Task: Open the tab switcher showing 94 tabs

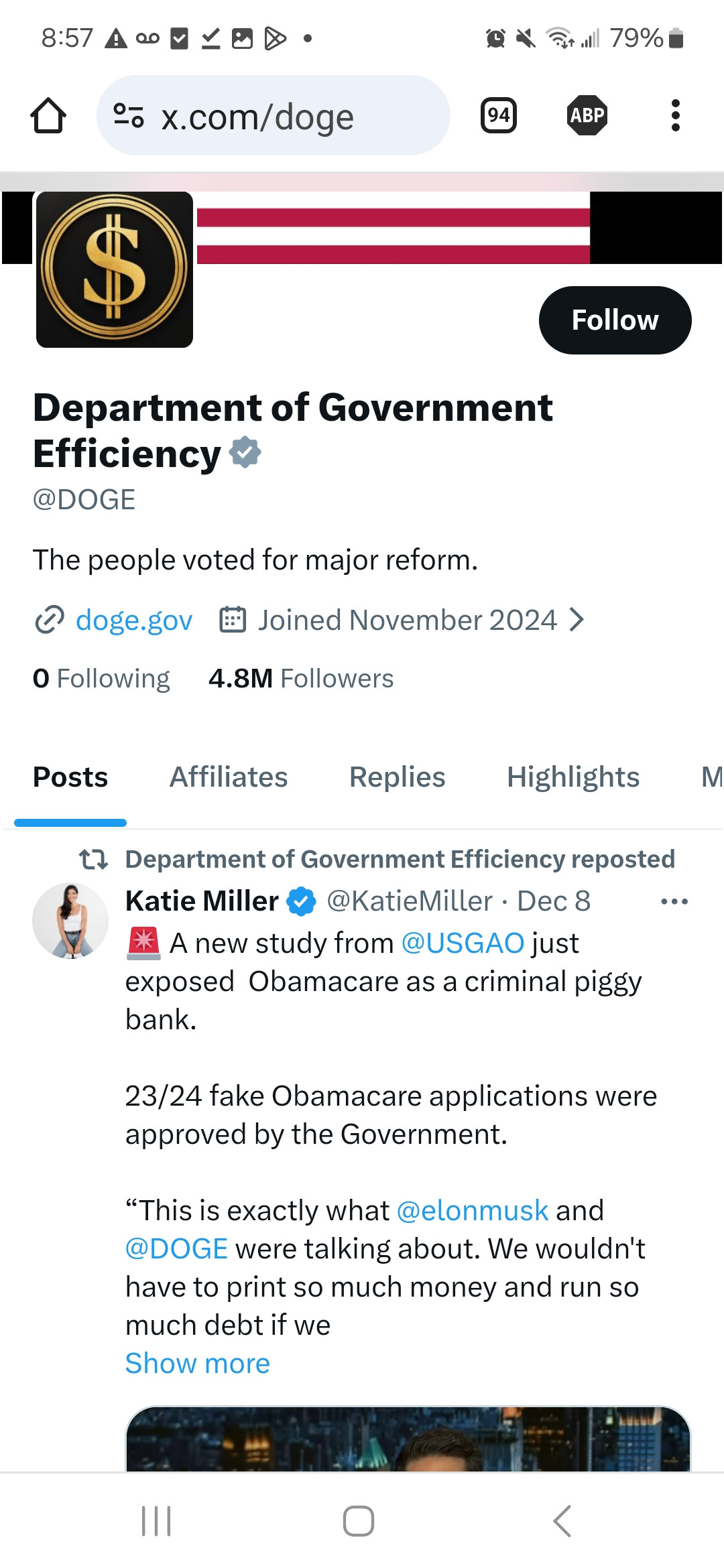Action: coord(499,116)
